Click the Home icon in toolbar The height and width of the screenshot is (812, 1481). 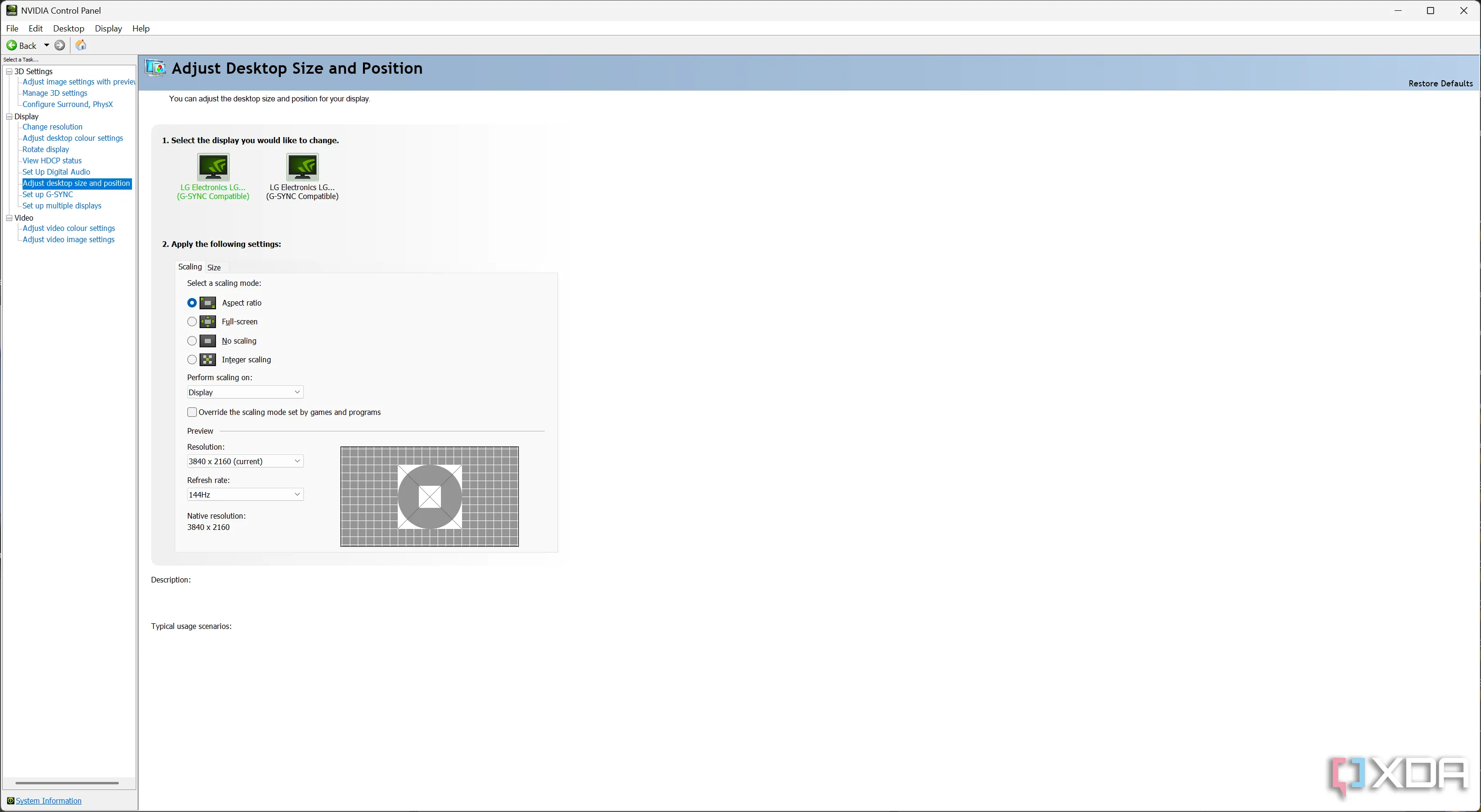coord(81,46)
